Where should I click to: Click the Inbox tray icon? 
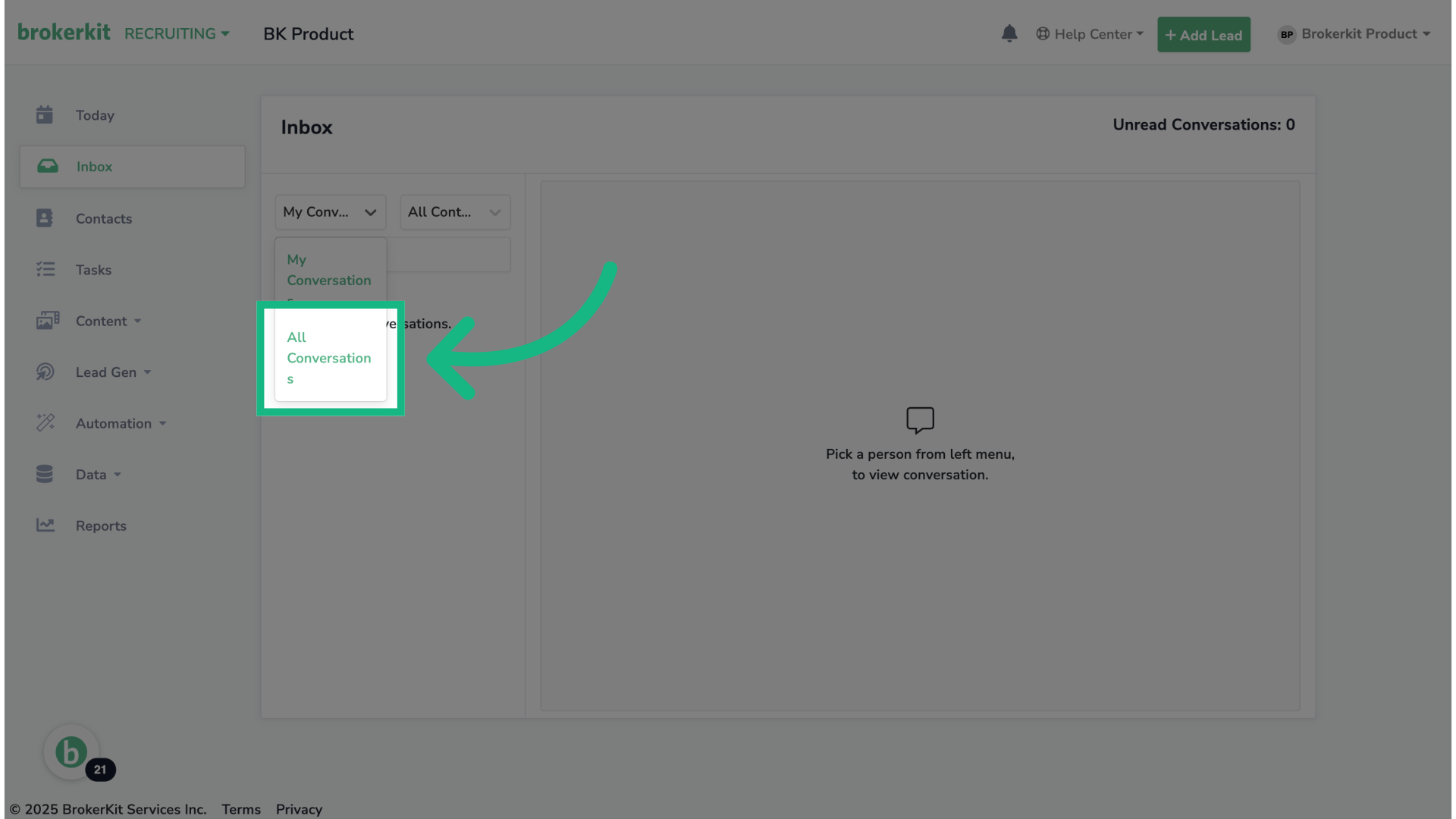tap(48, 166)
